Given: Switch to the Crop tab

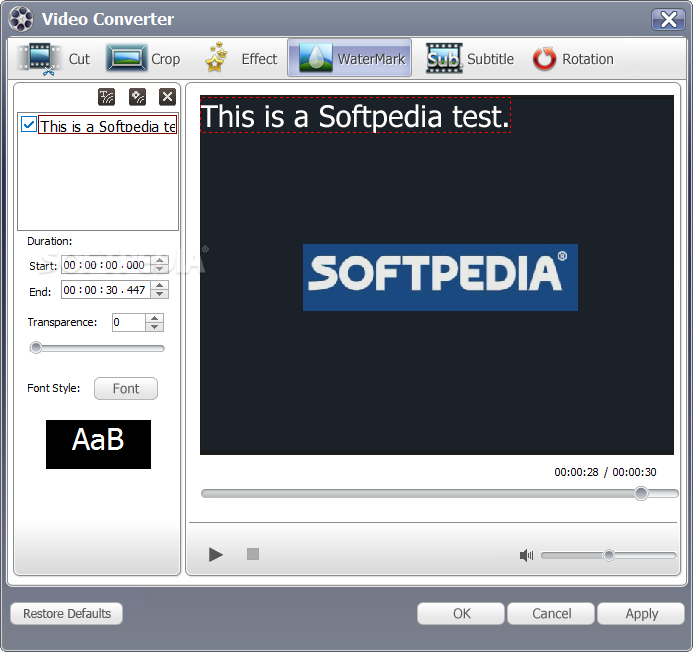Looking at the screenshot, I should (x=143, y=59).
